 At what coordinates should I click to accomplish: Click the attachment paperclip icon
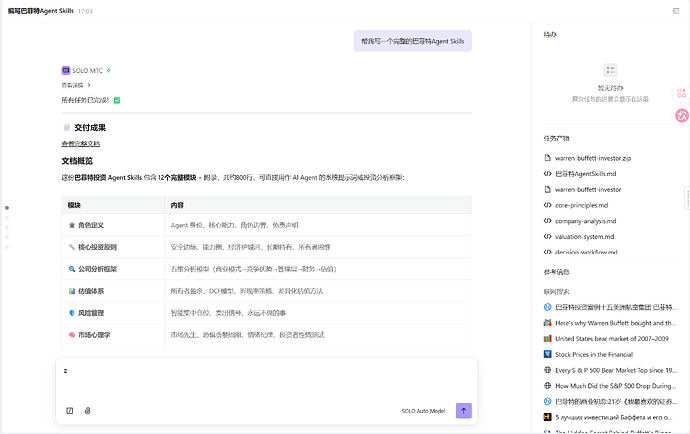(88, 411)
